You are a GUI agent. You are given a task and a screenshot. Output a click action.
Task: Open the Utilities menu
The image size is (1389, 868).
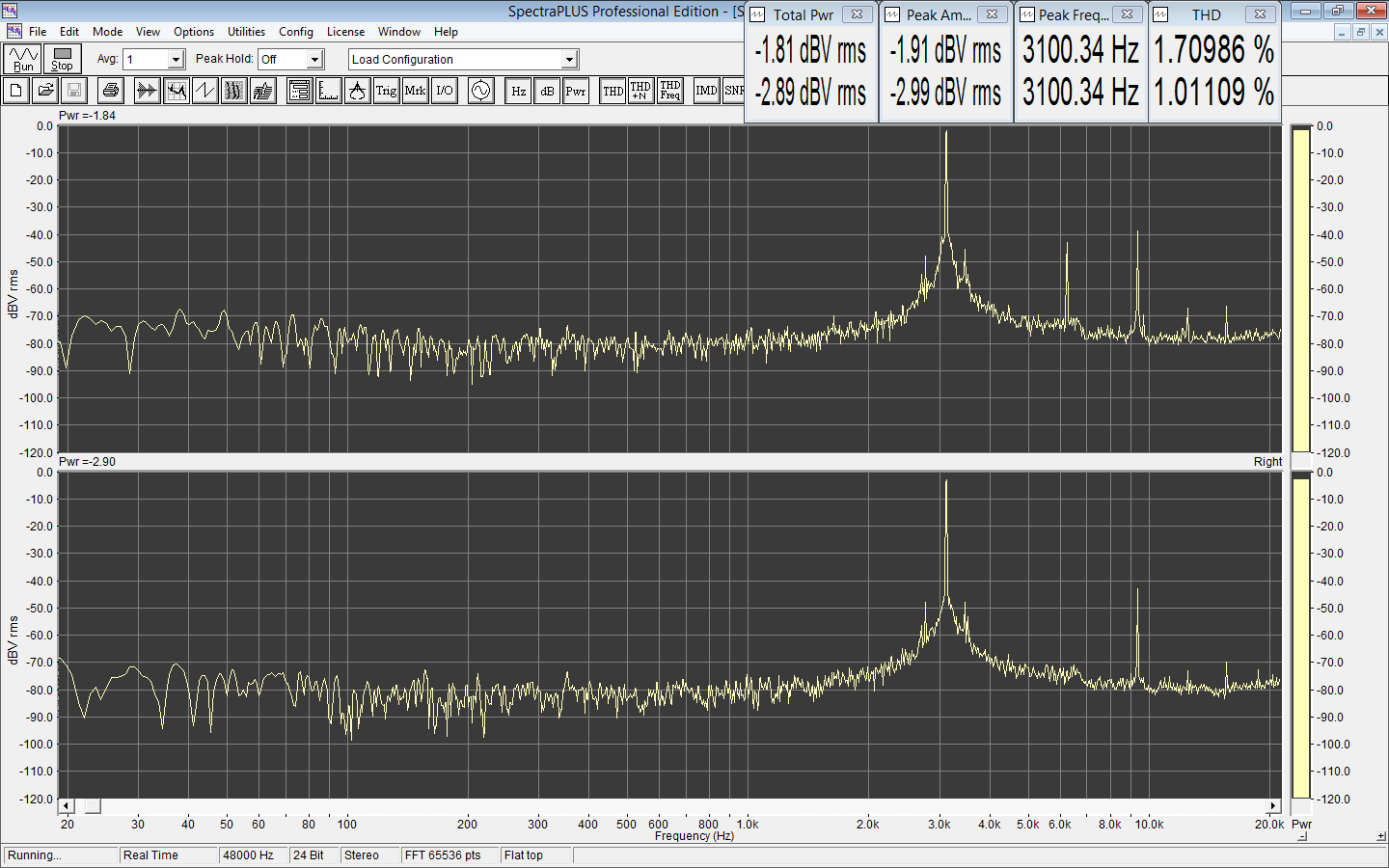(x=246, y=32)
